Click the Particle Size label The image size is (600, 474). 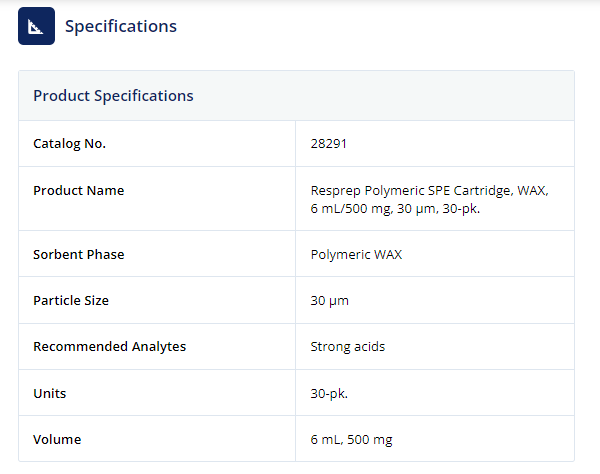tap(71, 301)
